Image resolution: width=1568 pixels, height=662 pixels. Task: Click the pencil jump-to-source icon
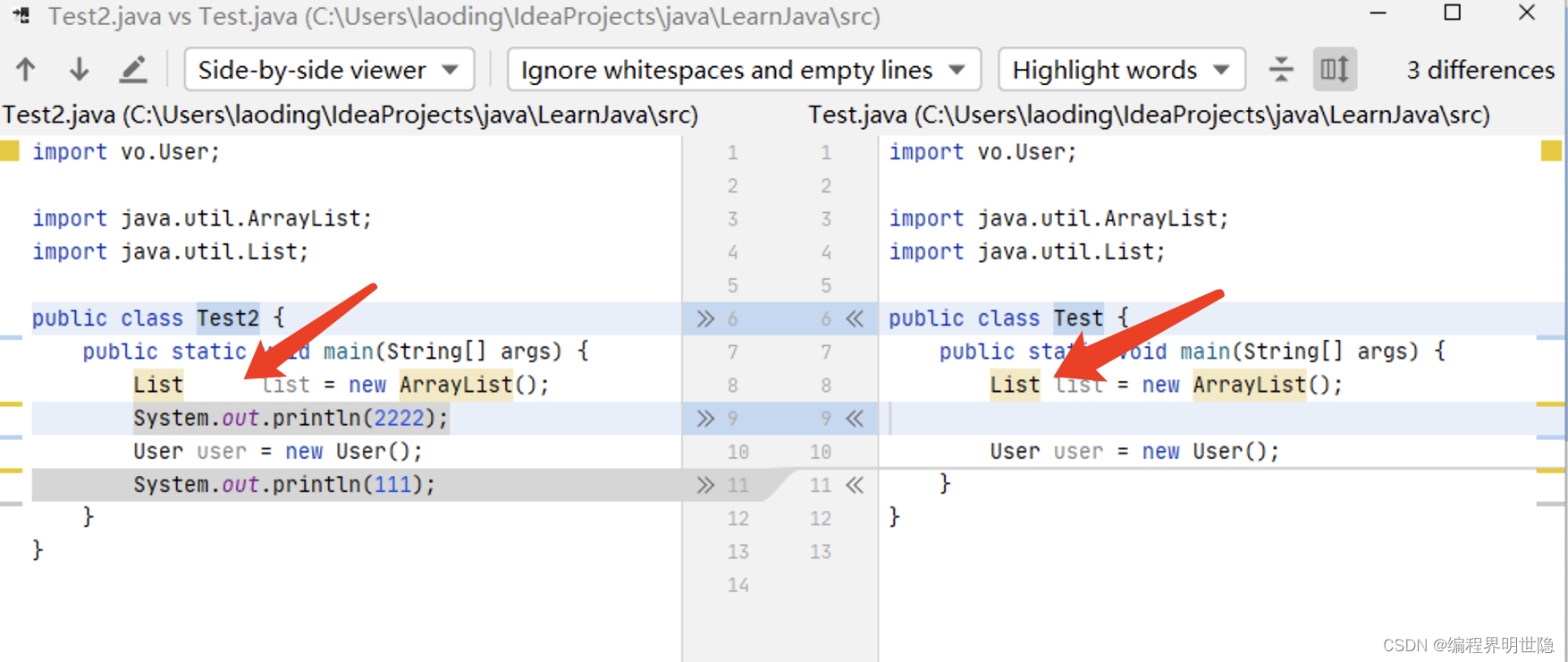pyautogui.click(x=133, y=70)
